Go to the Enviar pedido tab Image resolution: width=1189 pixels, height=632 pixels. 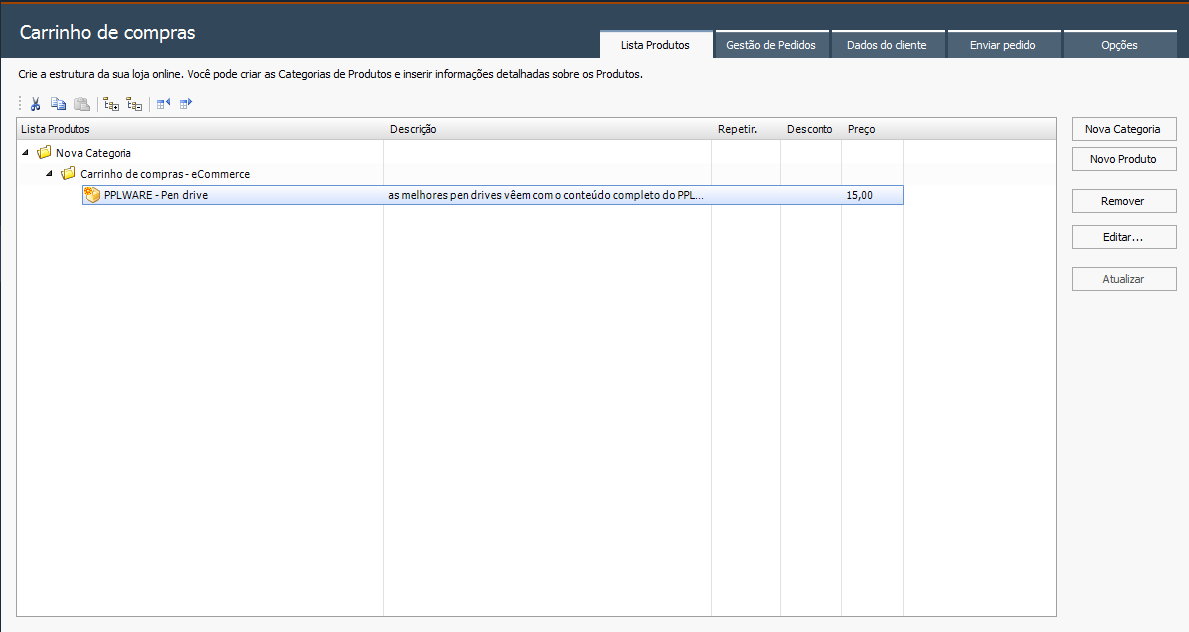click(1002, 45)
